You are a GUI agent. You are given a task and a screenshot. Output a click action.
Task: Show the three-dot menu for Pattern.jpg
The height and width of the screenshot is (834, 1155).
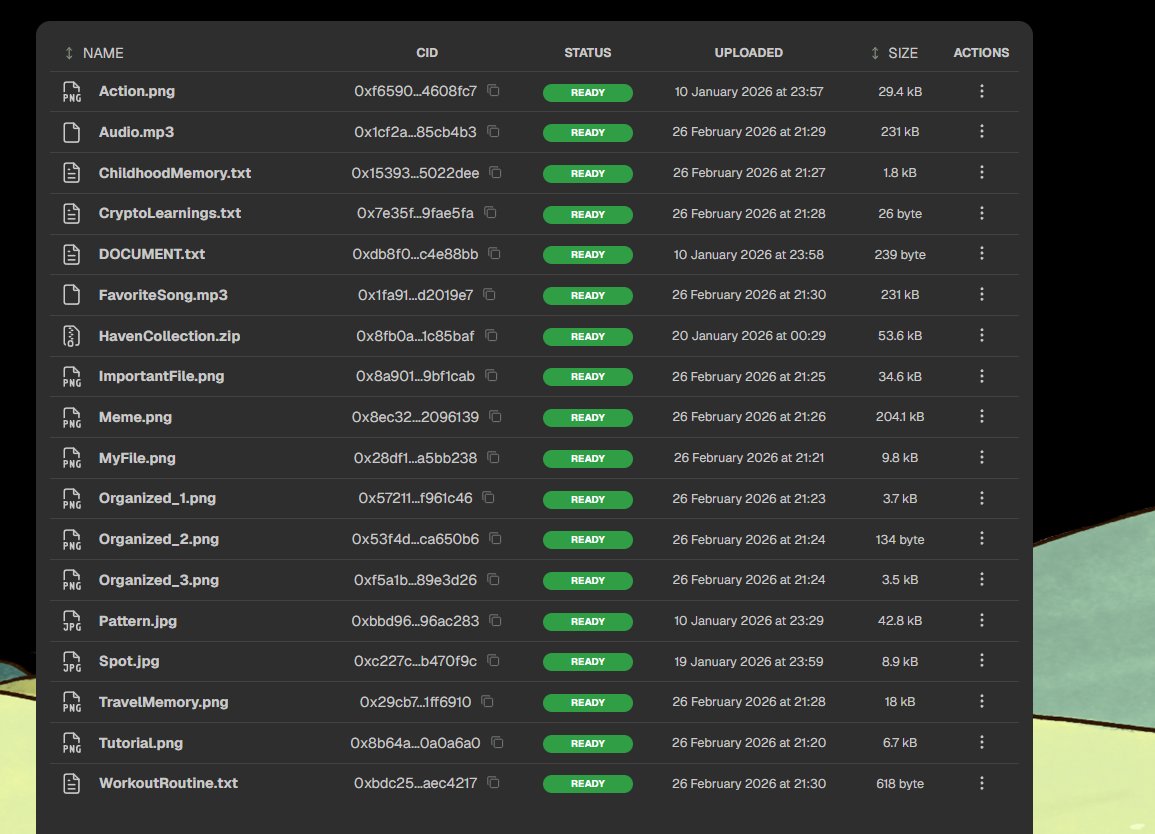click(981, 620)
